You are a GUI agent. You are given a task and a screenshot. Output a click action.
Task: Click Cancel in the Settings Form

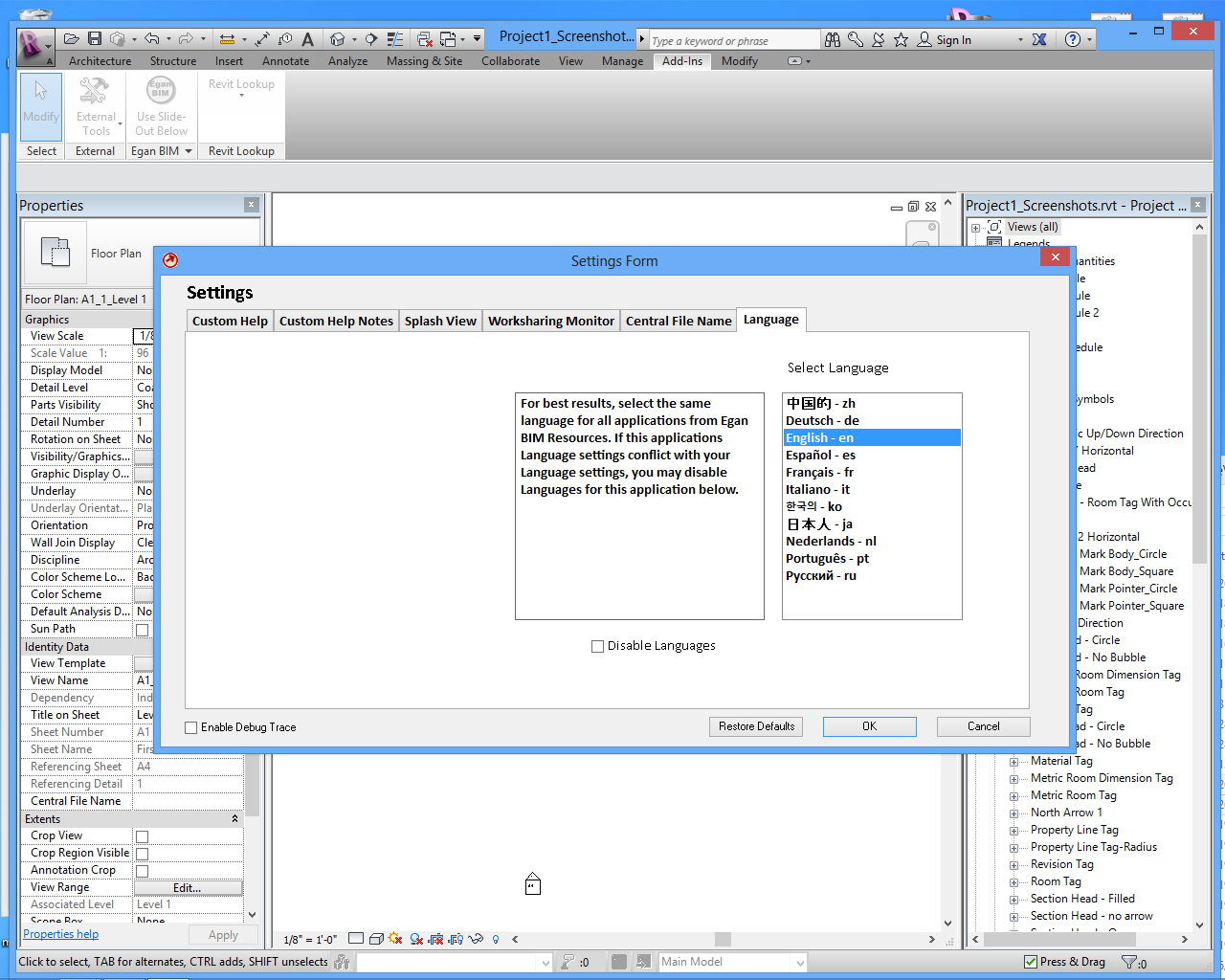click(x=984, y=726)
